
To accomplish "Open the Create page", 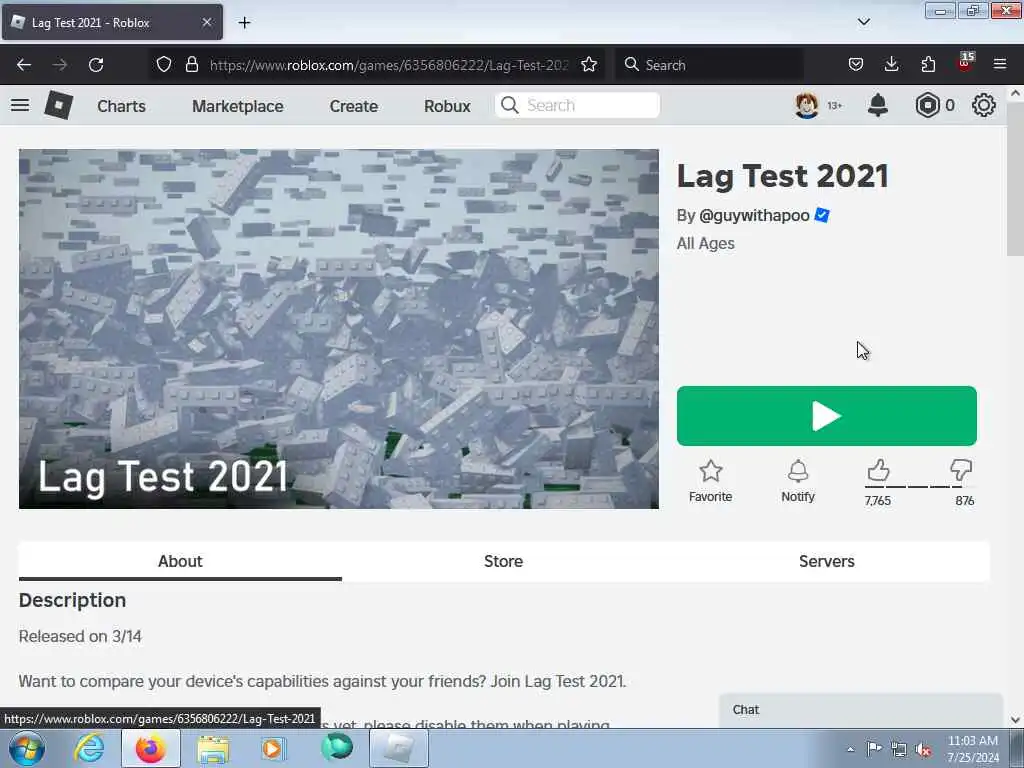I will (353, 106).
